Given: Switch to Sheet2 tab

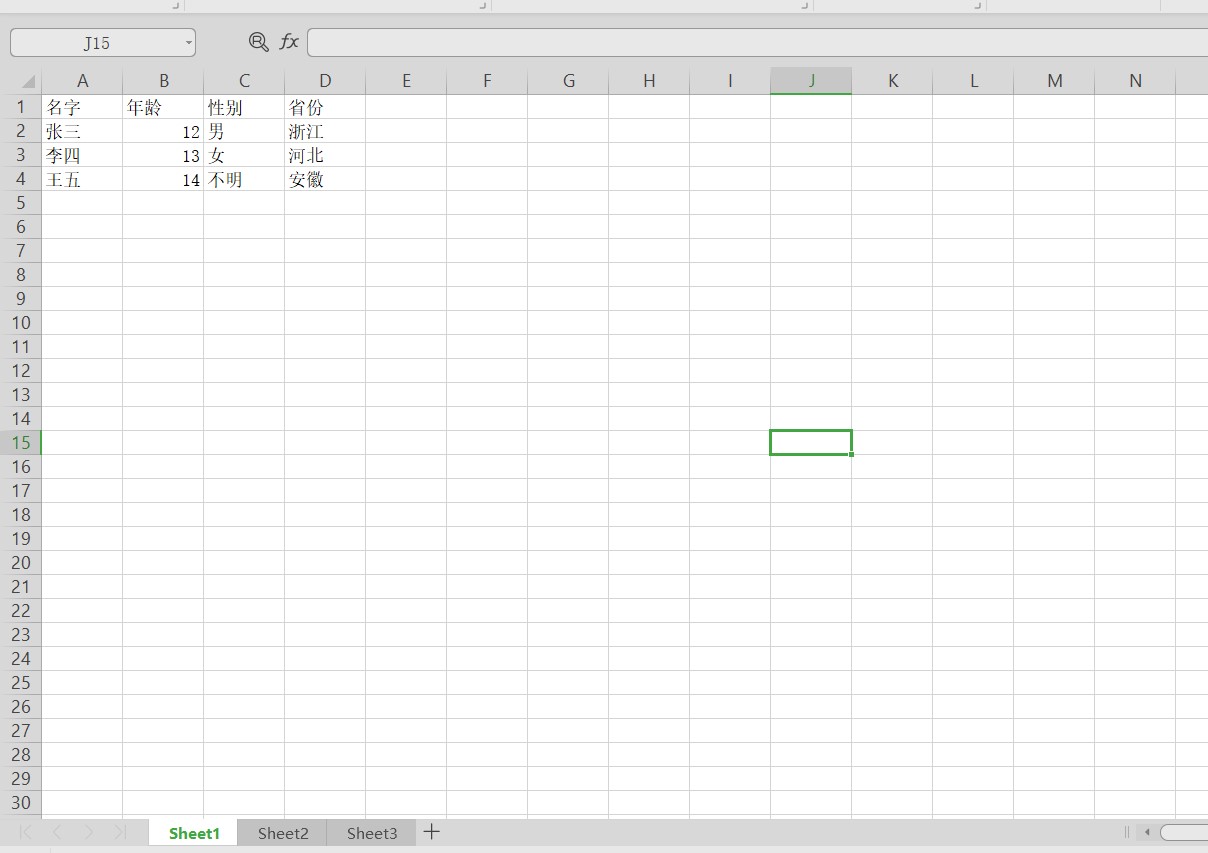Looking at the screenshot, I should pos(283,833).
